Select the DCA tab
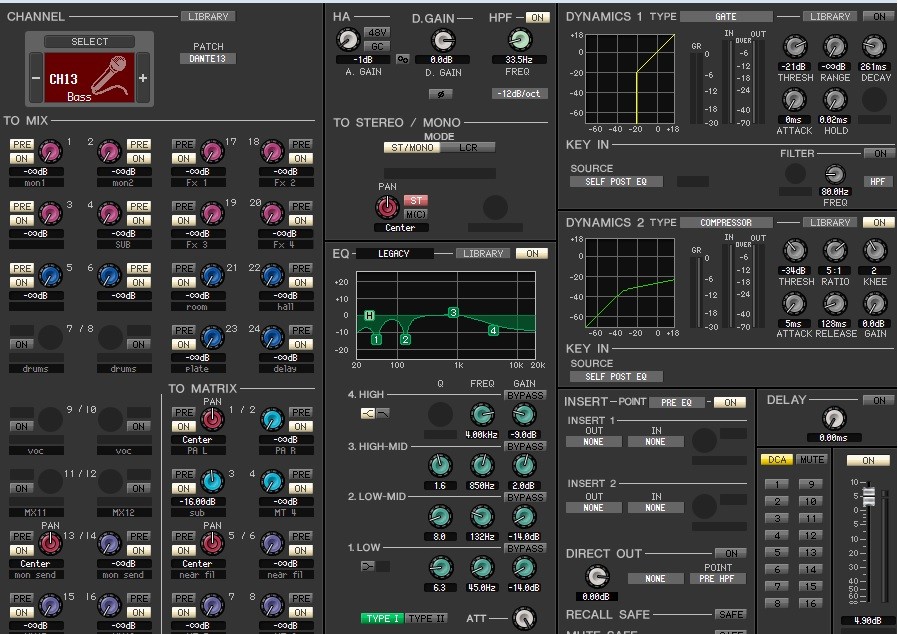Image resolution: width=898 pixels, height=634 pixels. (777, 459)
